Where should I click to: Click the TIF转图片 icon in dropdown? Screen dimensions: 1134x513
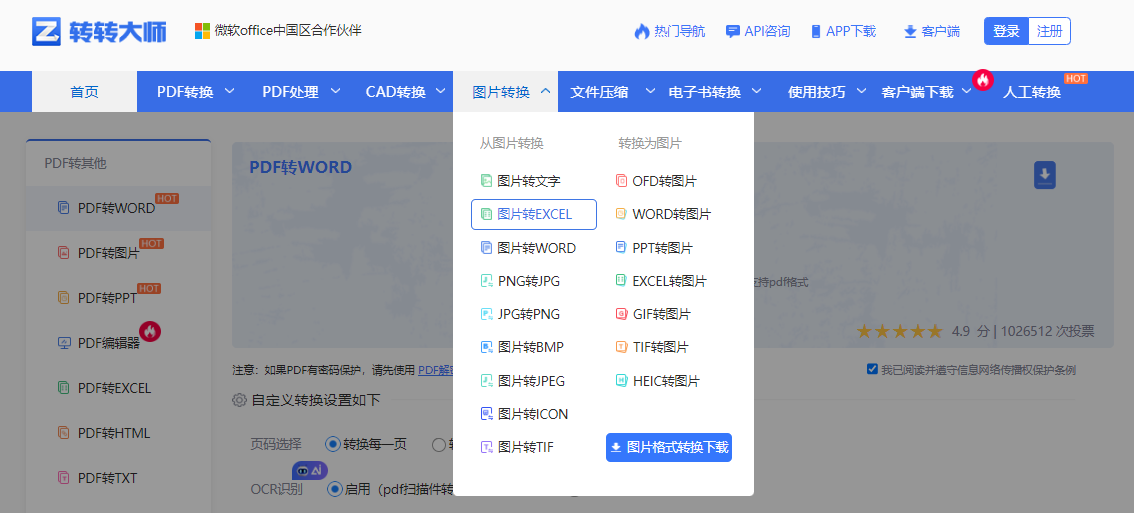point(621,347)
